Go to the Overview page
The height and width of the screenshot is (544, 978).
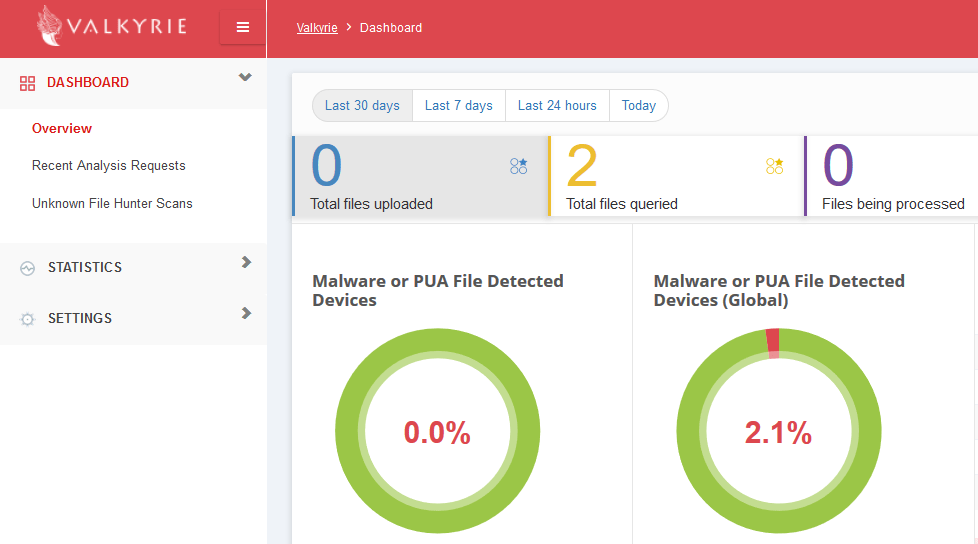62,128
